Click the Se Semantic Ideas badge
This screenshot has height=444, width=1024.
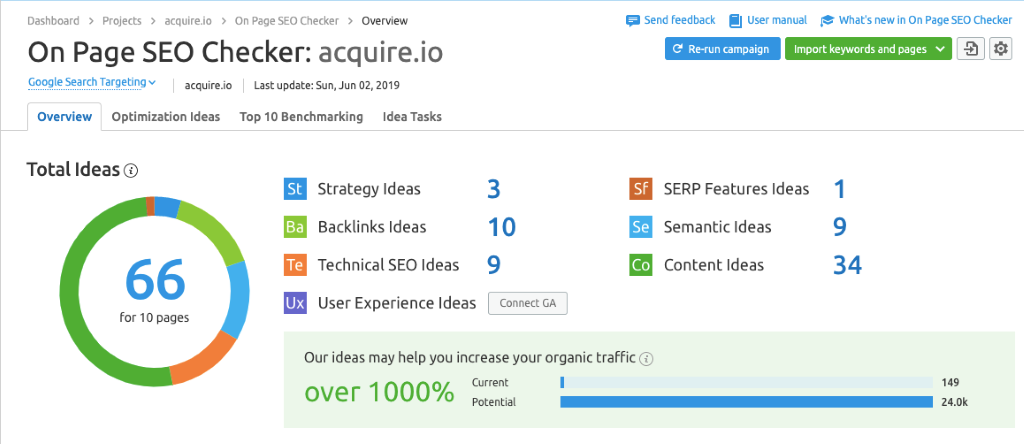click(641, 227)
